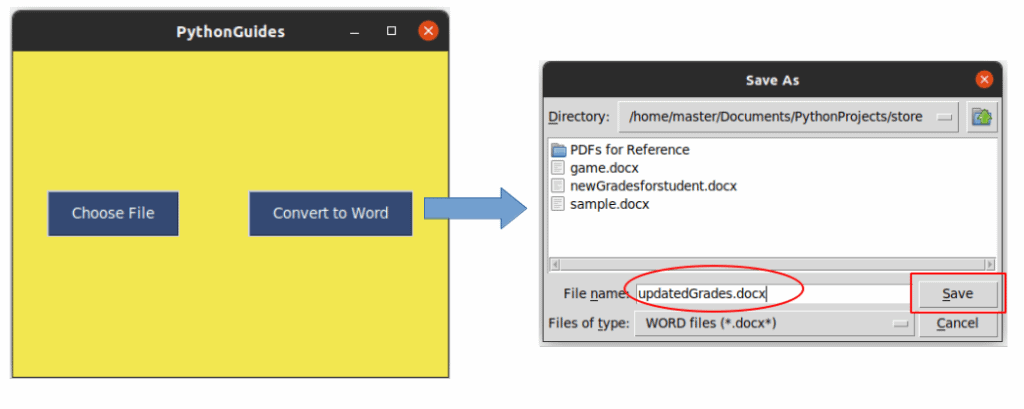The image size is (1024, 409).
Task: Click the file list left scroll arrow
Action: click(x=555, y=265)
